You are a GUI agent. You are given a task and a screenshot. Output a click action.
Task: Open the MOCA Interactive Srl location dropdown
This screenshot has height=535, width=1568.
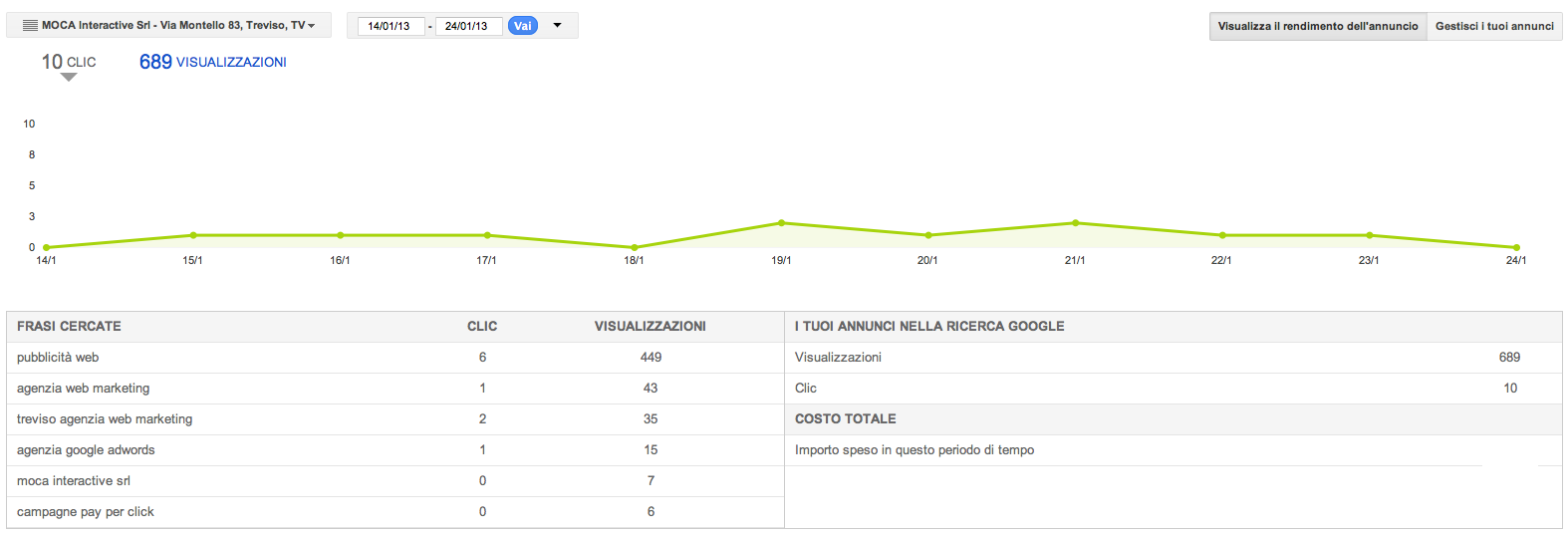tap(169, 25)
